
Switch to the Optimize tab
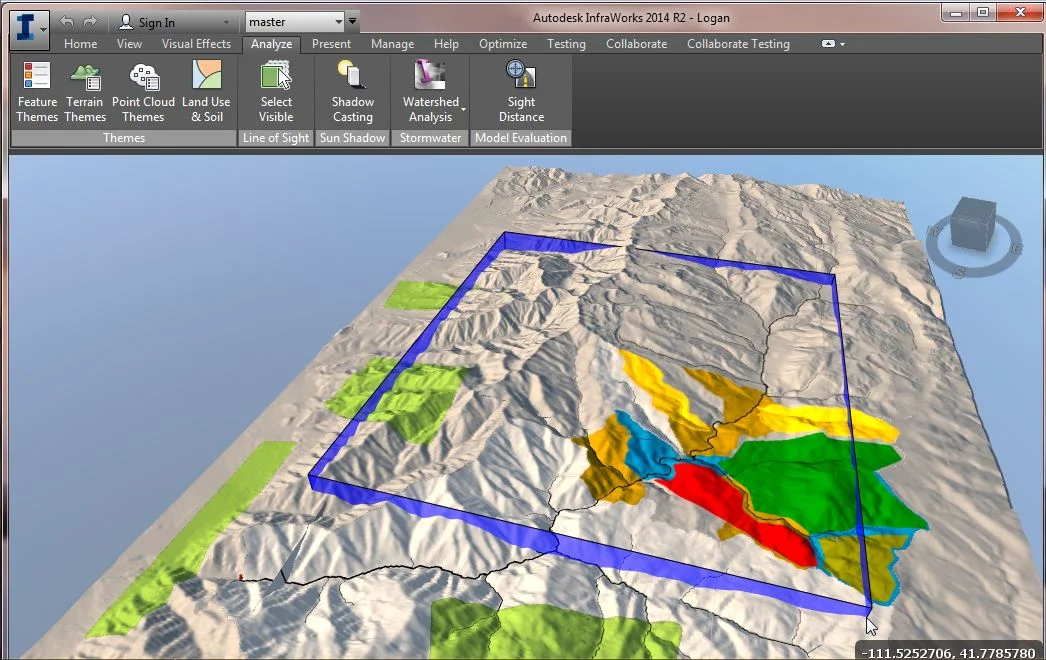pos(503,44)
